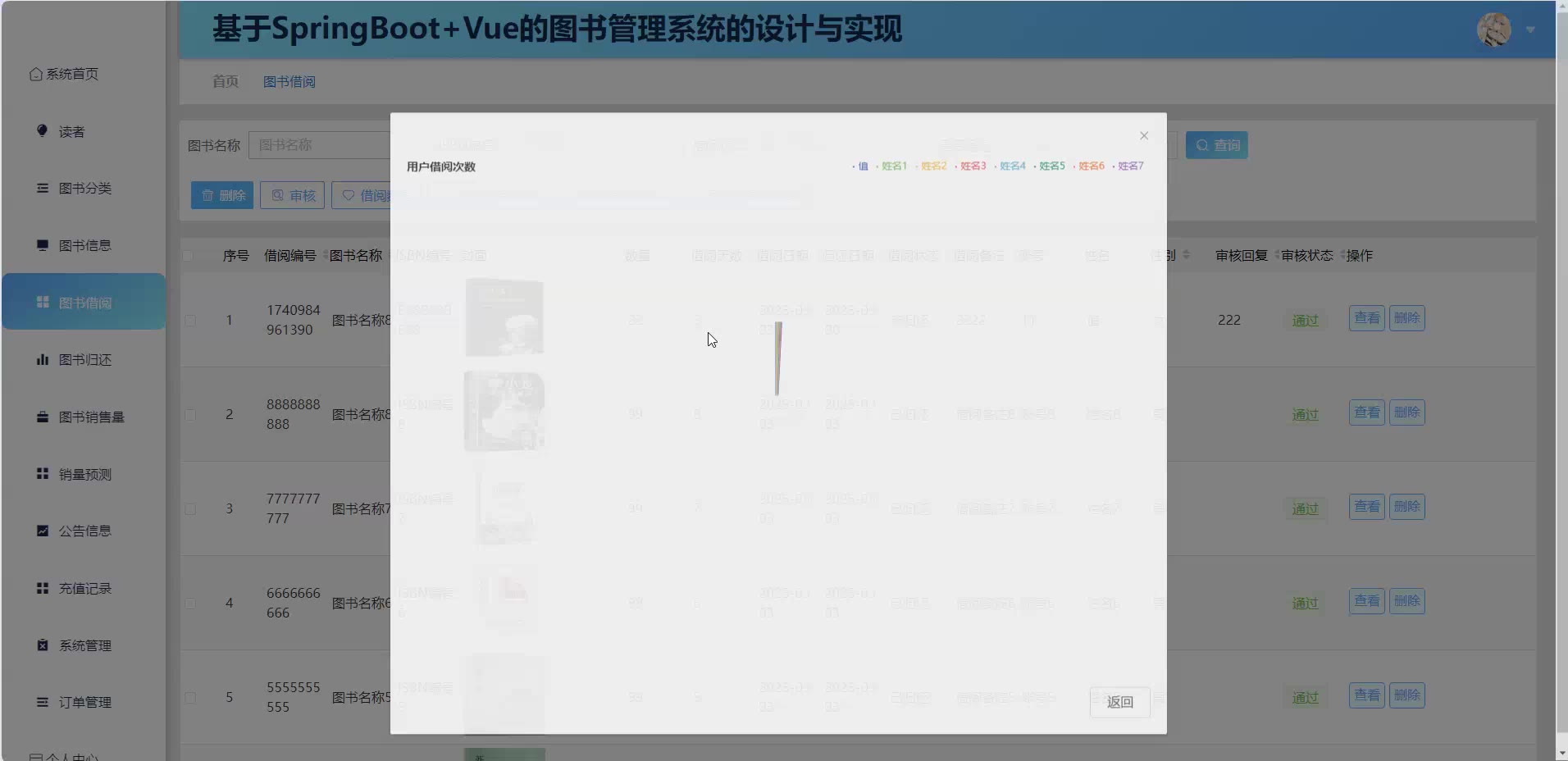Click the 系统首页 home icon in the sidebar
Screen dimensions: 1568x761
36,74
